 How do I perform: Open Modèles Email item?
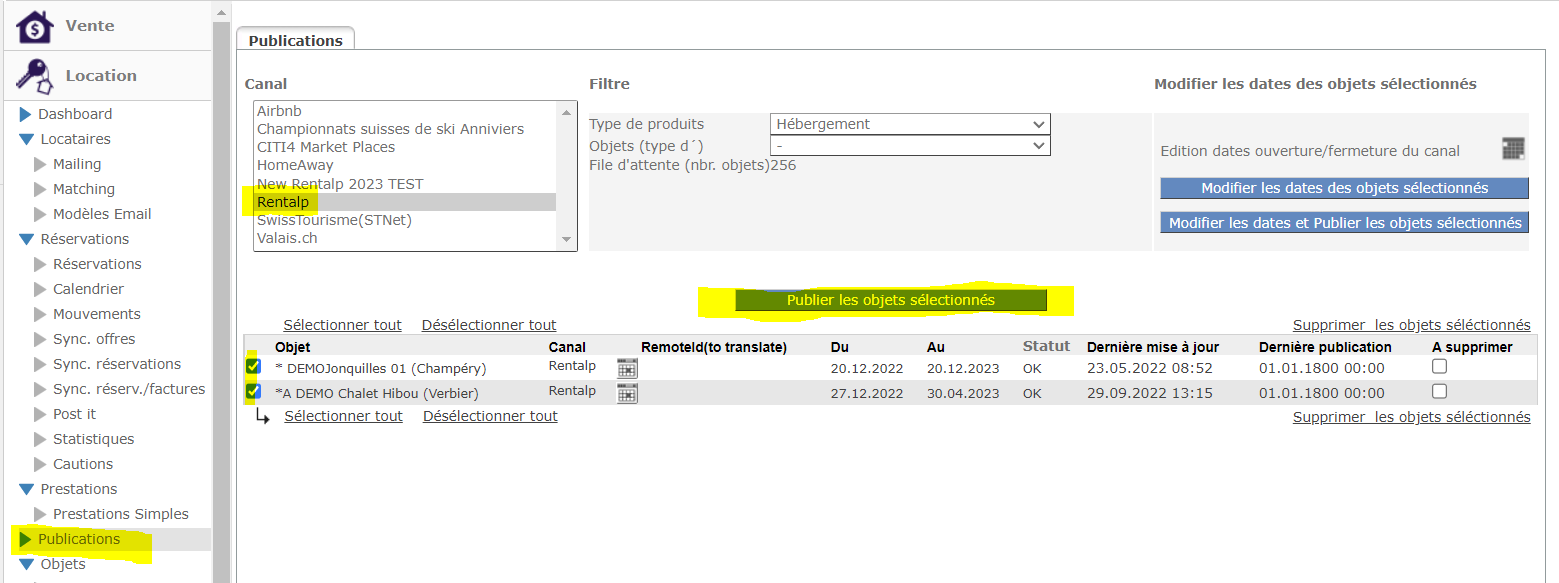click(102, 214)
